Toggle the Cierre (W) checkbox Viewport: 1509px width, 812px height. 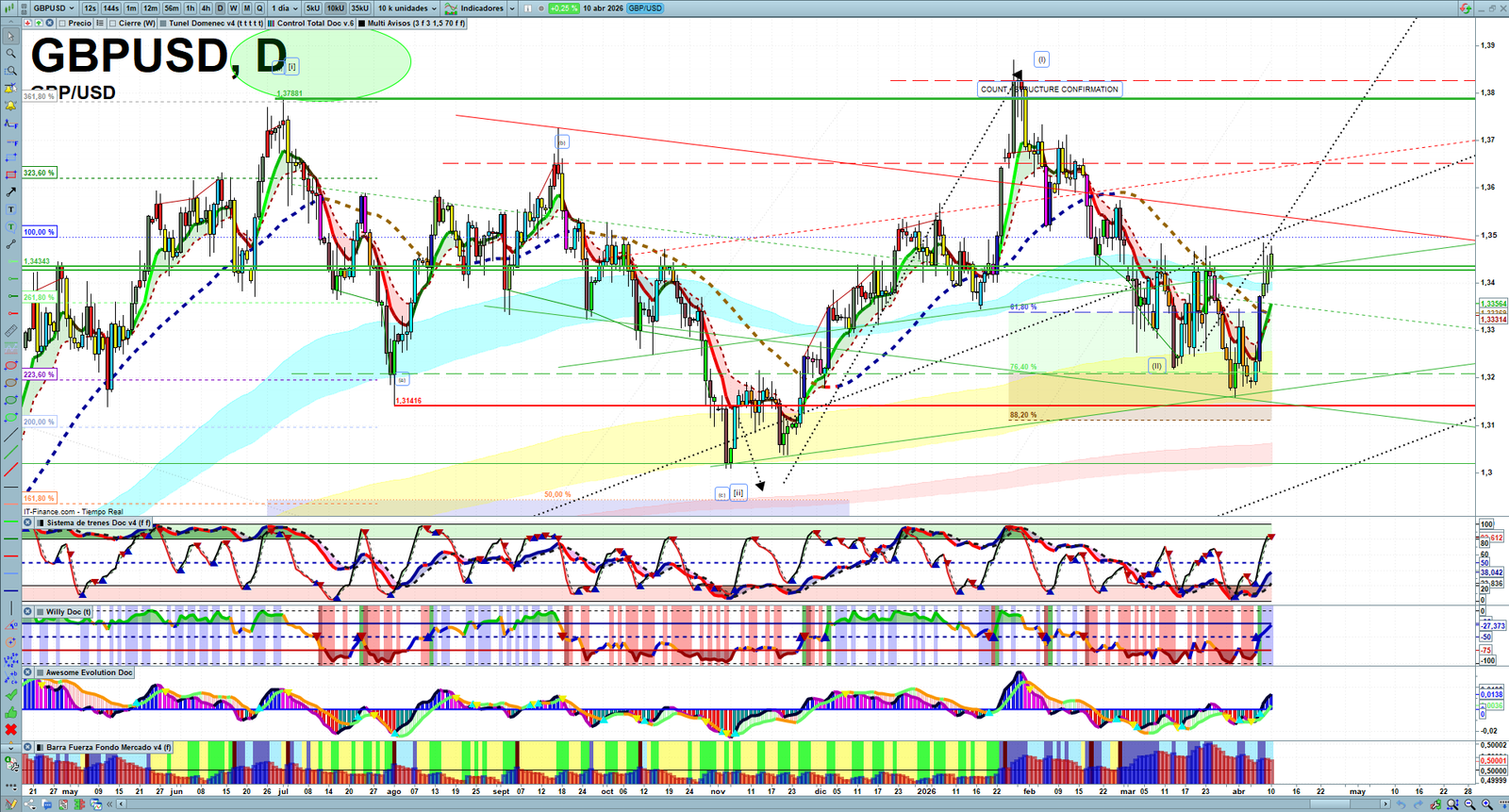(x=112, y=24)
